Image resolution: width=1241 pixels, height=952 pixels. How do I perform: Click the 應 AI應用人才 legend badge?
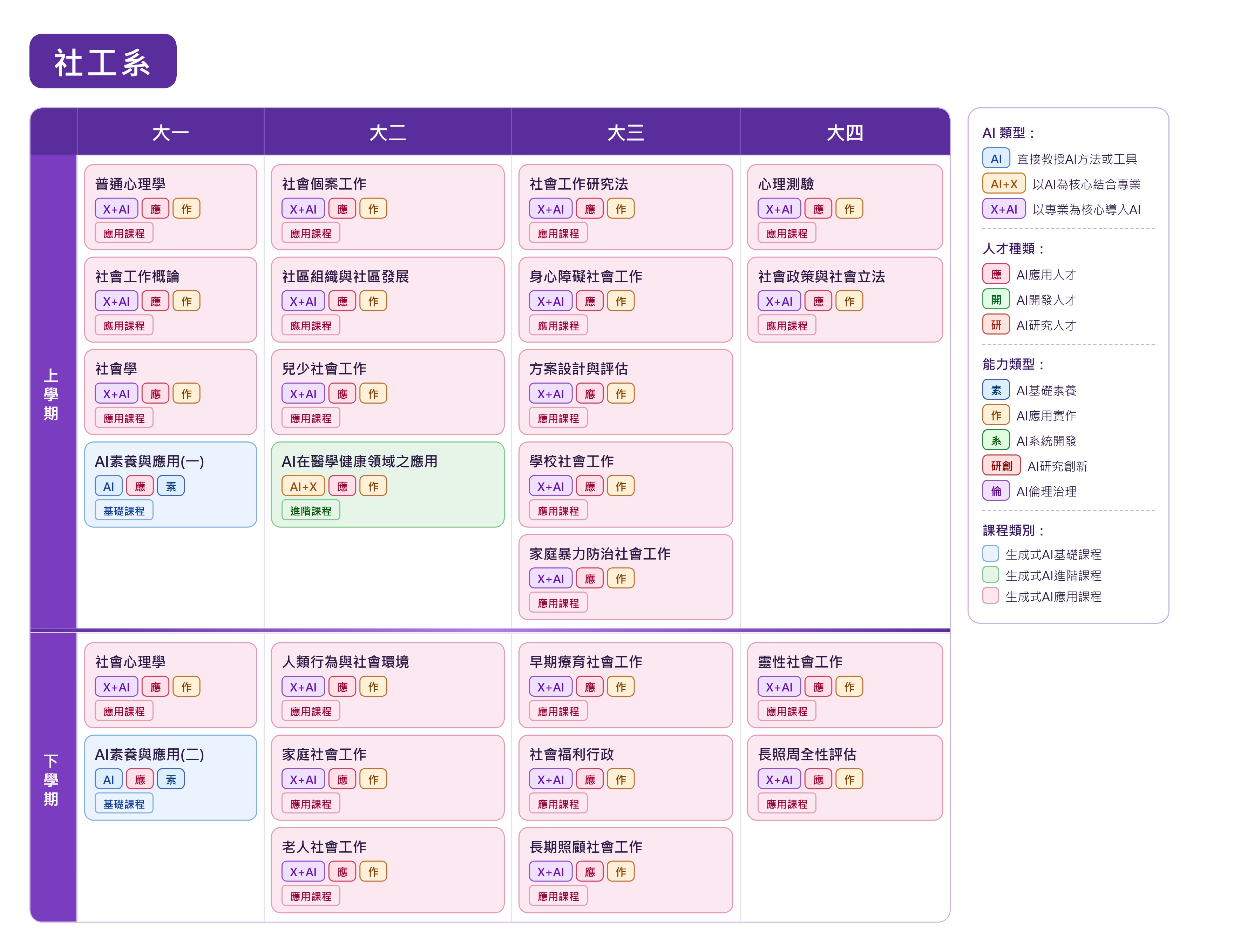pyautogui.click(x=996, y=274)
